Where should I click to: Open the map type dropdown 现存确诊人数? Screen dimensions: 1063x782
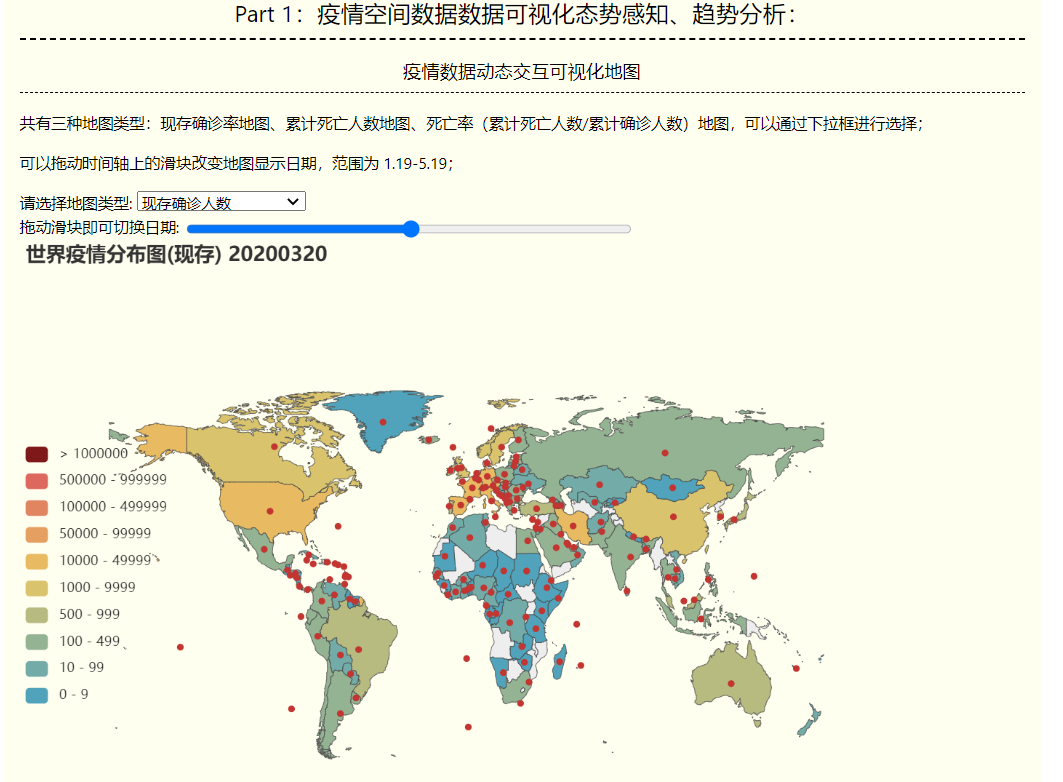[221, 202]
